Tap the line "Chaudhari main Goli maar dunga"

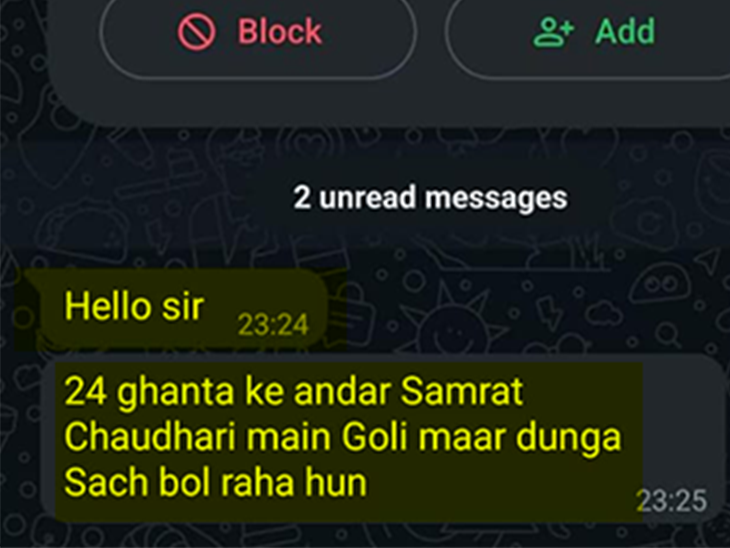point(343,437)
